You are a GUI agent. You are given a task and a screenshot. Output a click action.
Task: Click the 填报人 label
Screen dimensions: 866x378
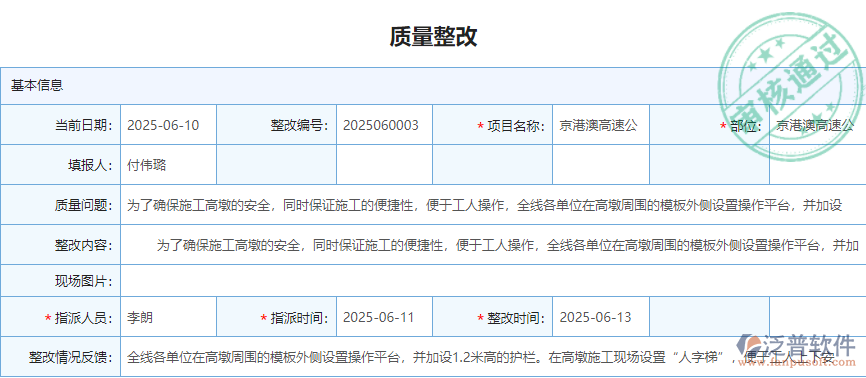(x=91, y=165)
